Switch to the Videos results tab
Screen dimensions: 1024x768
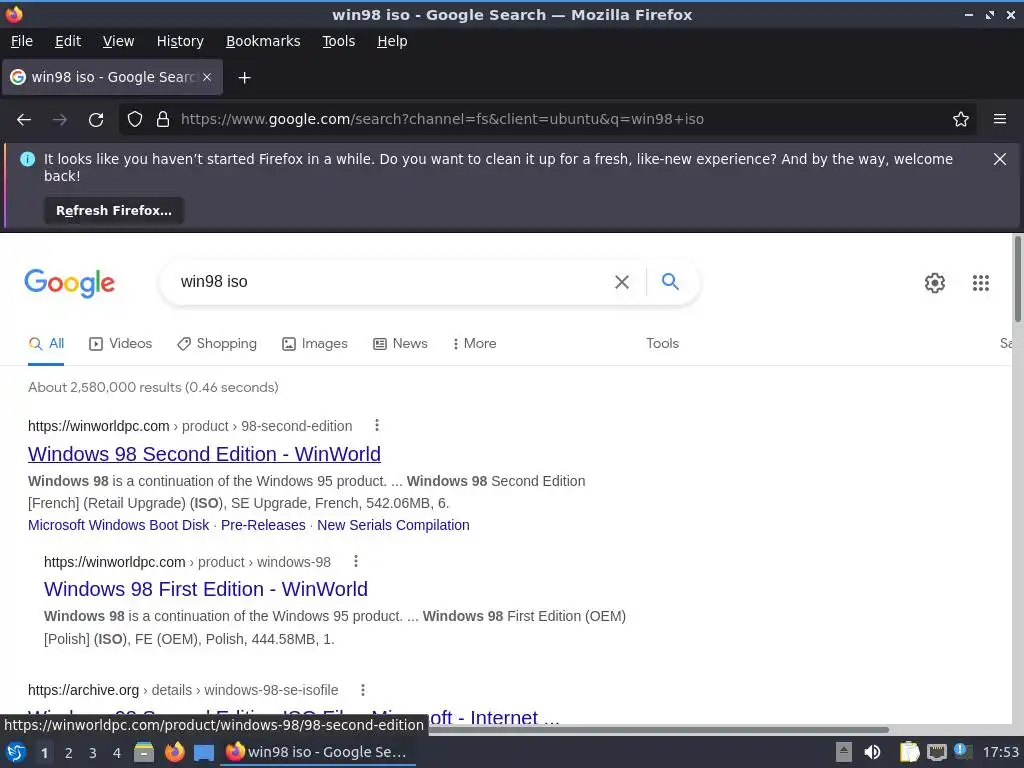coord(121,344)
